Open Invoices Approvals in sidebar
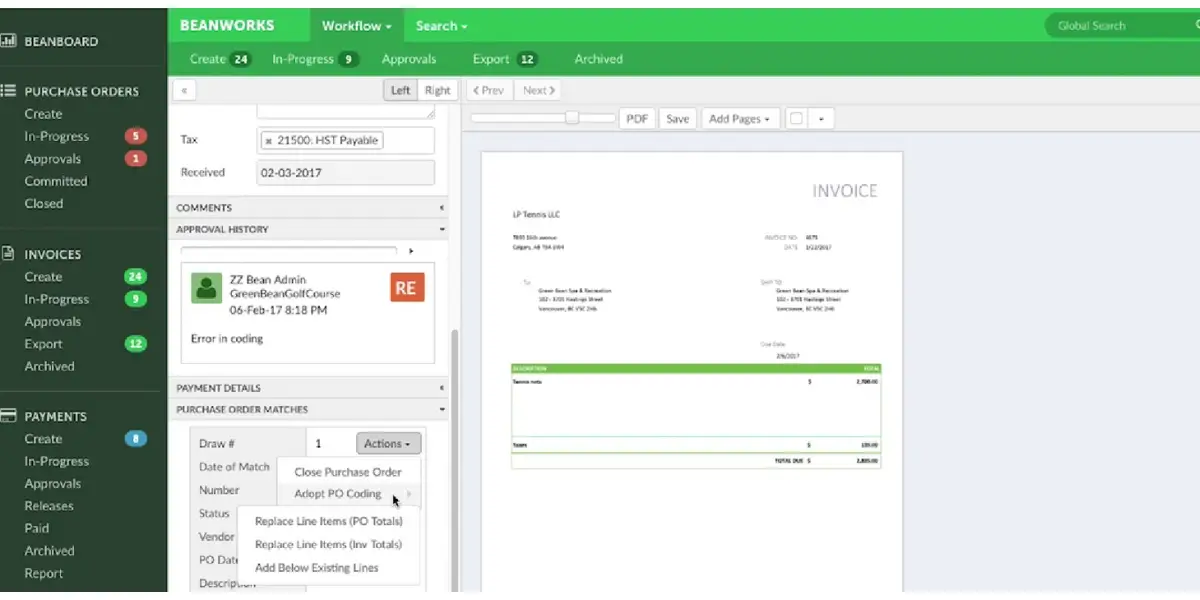The image size is (1200, 600). pyautogui.click(x=53, y=322)
